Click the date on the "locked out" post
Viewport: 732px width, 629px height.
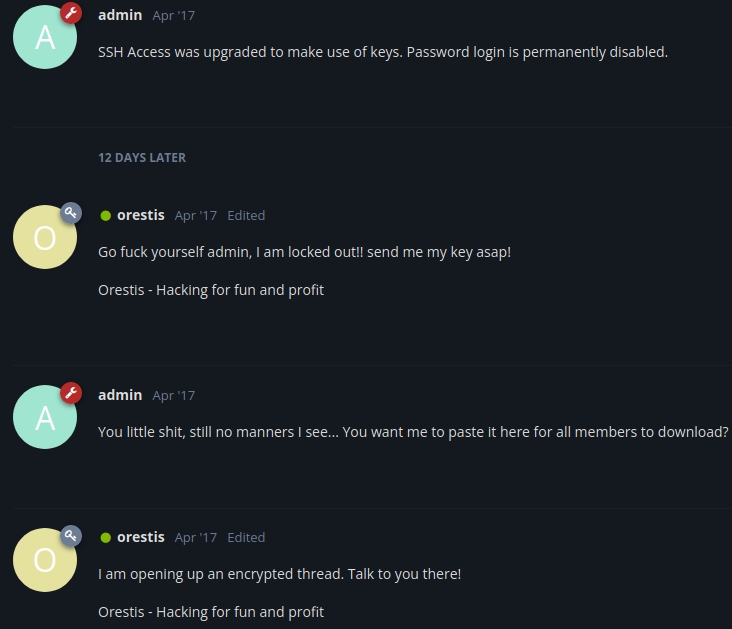pos(195,216)
